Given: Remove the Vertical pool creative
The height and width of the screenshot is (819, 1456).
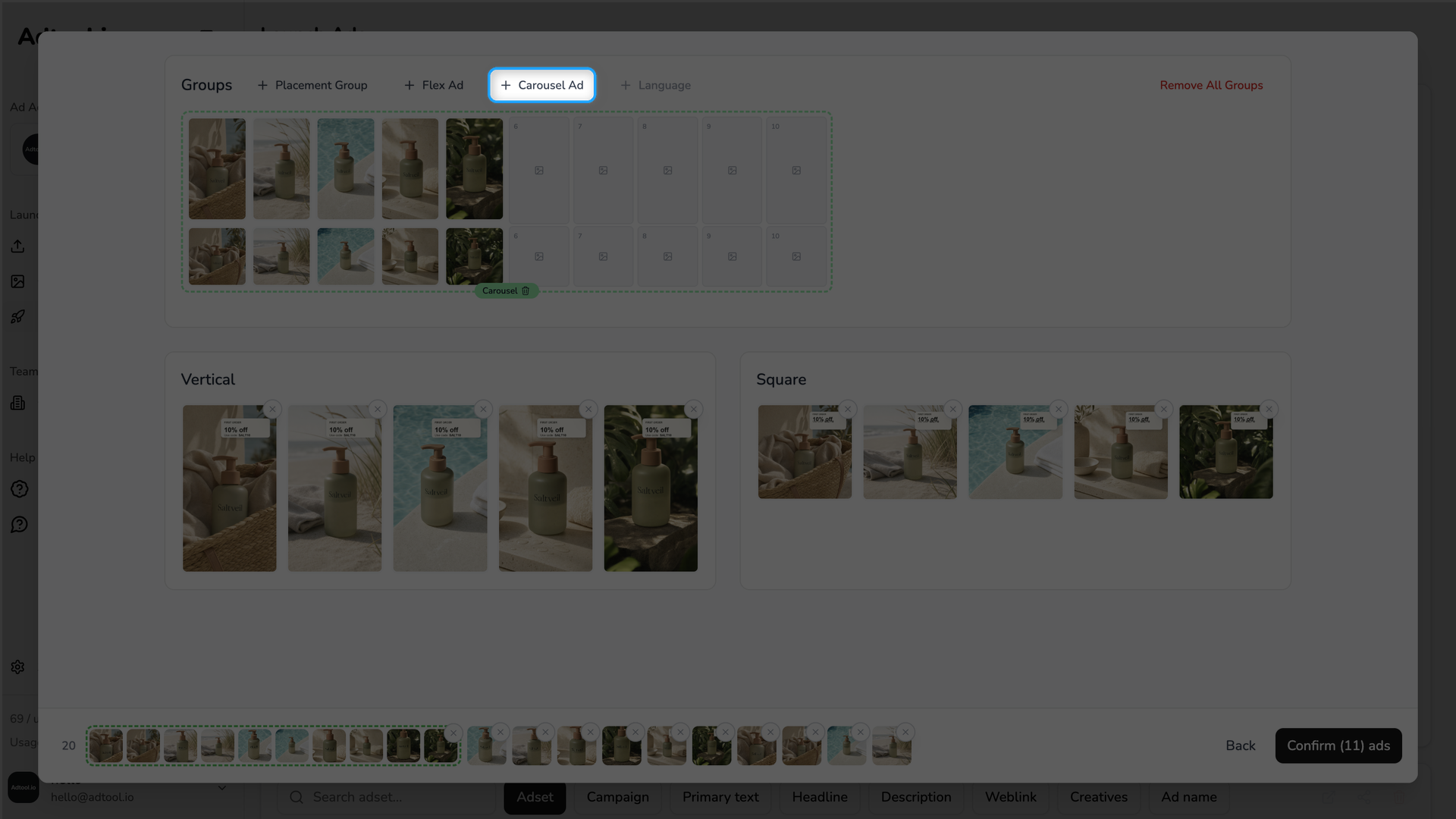Looking at the screenshot, I should click(x=483, y=409).
